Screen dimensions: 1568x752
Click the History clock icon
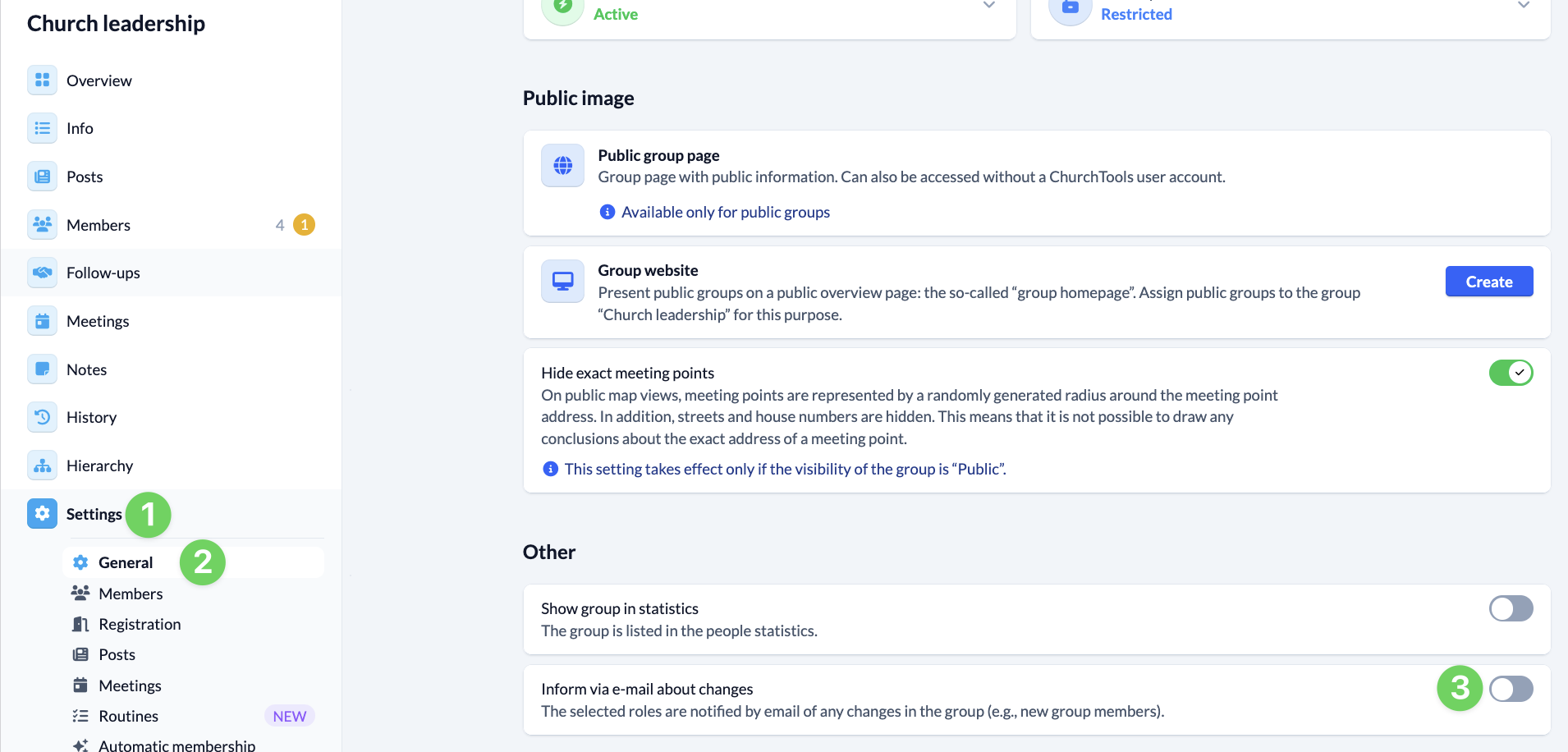[42, 417]
